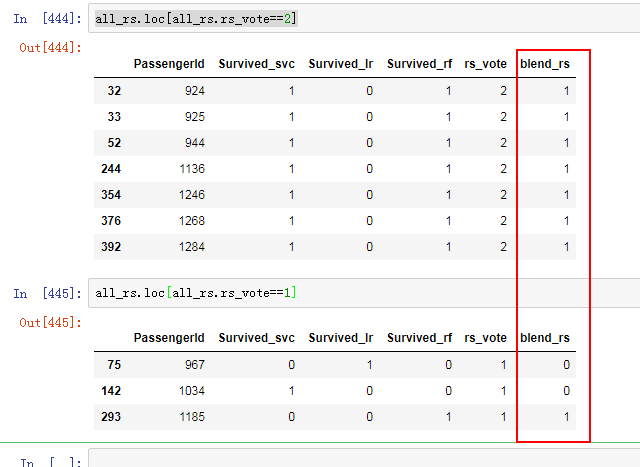This screenshot has width=640, height=467.
Task: Click PassengerId value 967
Action: 195,365
